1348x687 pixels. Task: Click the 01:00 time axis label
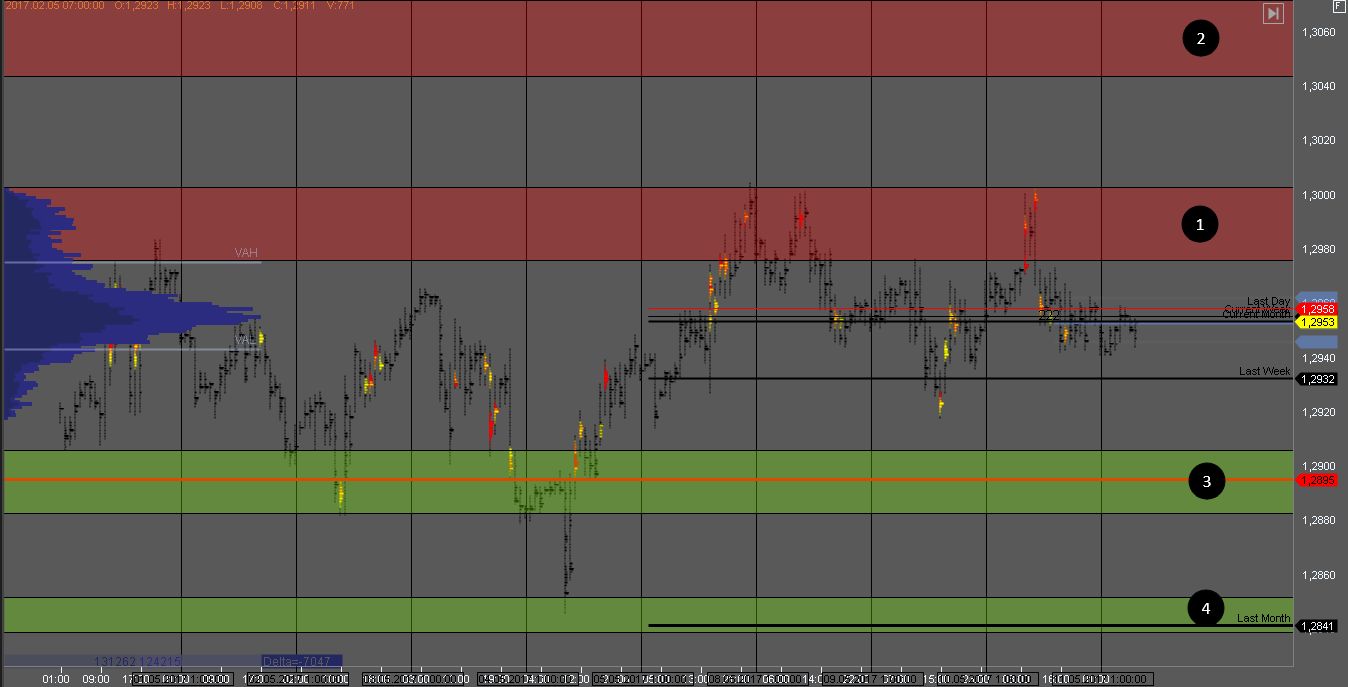(56, 679)
